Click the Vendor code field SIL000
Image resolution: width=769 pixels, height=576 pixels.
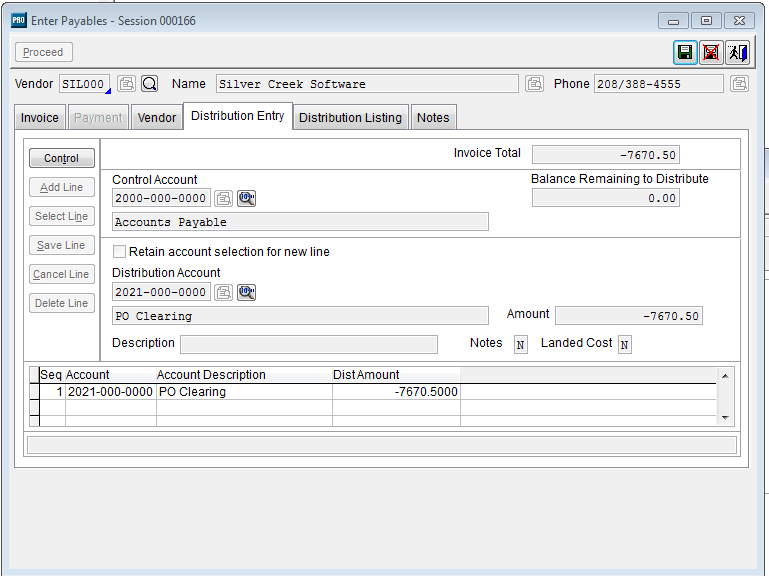pyautogui.click(x=84, y=84)
